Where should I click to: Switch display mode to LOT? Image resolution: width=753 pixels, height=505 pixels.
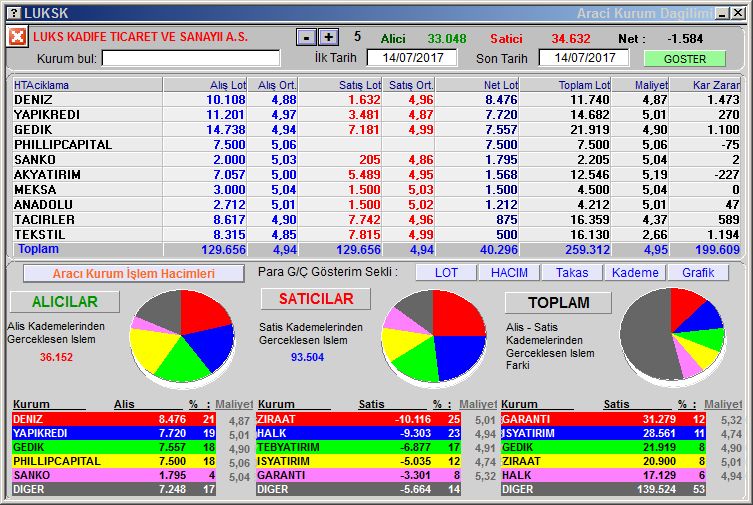[446, 273]
